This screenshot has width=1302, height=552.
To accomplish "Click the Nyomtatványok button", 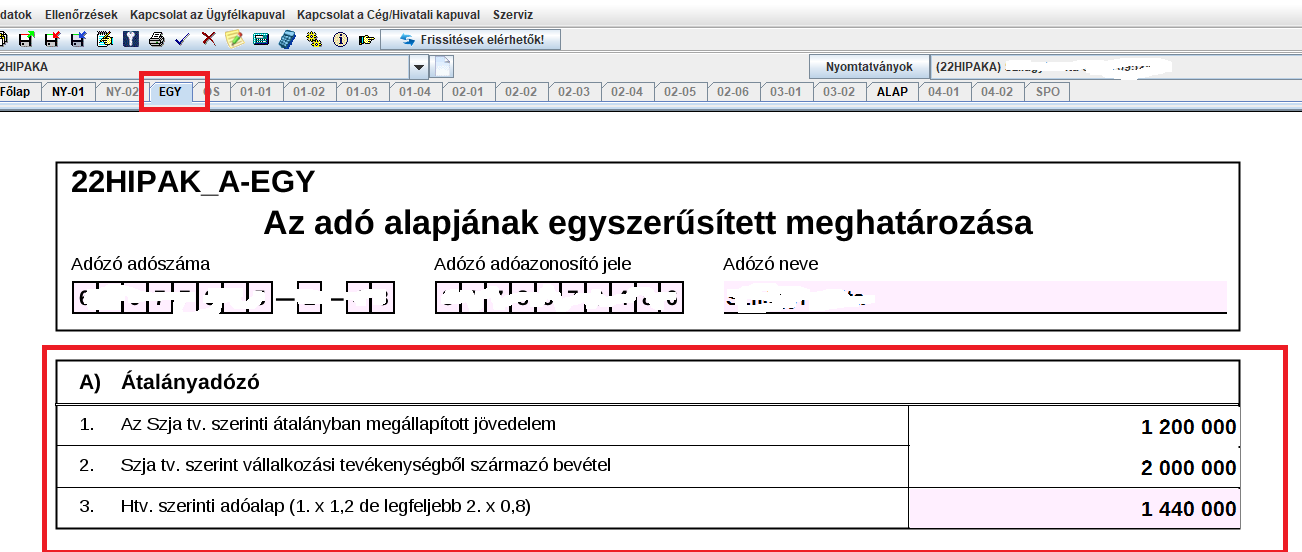I will click(869, 67).
